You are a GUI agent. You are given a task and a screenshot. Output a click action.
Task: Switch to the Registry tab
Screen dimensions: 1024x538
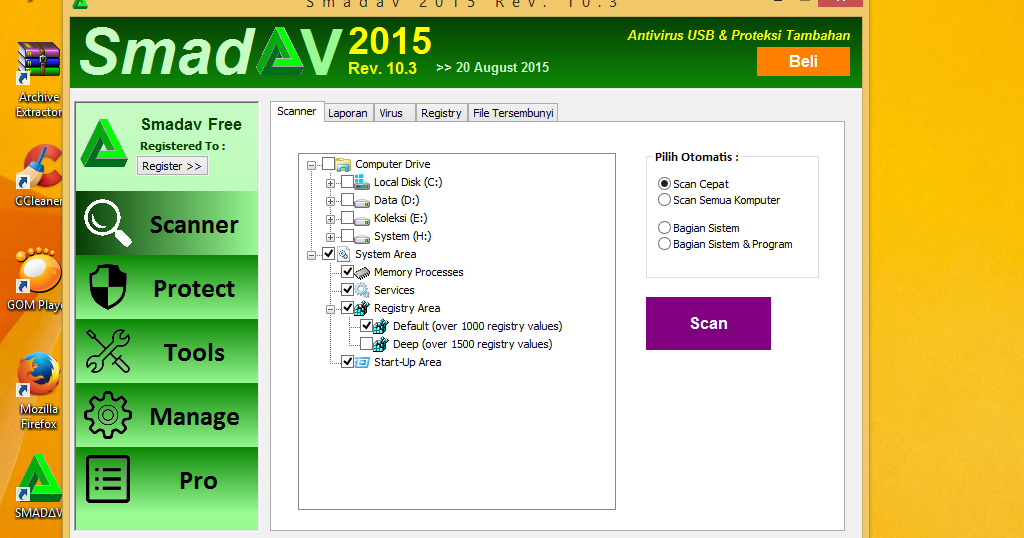441,113
